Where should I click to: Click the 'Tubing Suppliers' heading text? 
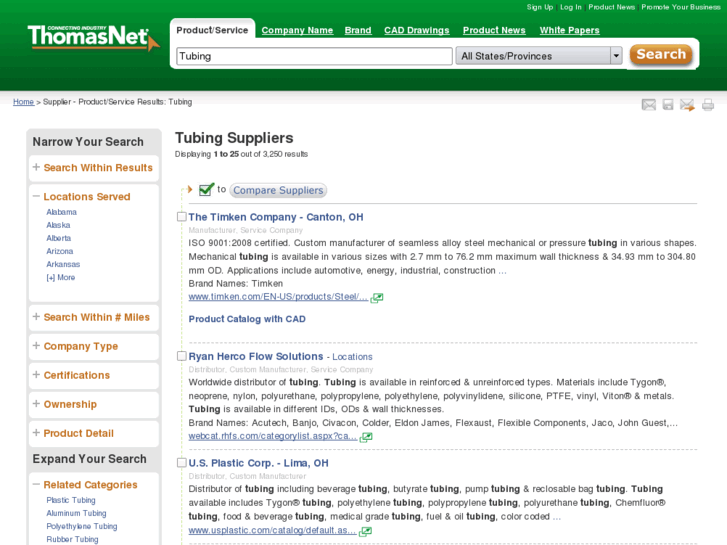click(x=234, y=138)
